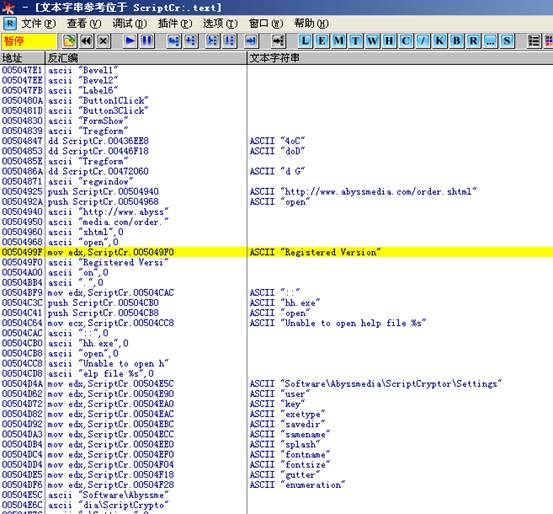The height and width of the screenshot is (514, 553).
Task: Click the R window icon left of 文件
Action: 10,24
